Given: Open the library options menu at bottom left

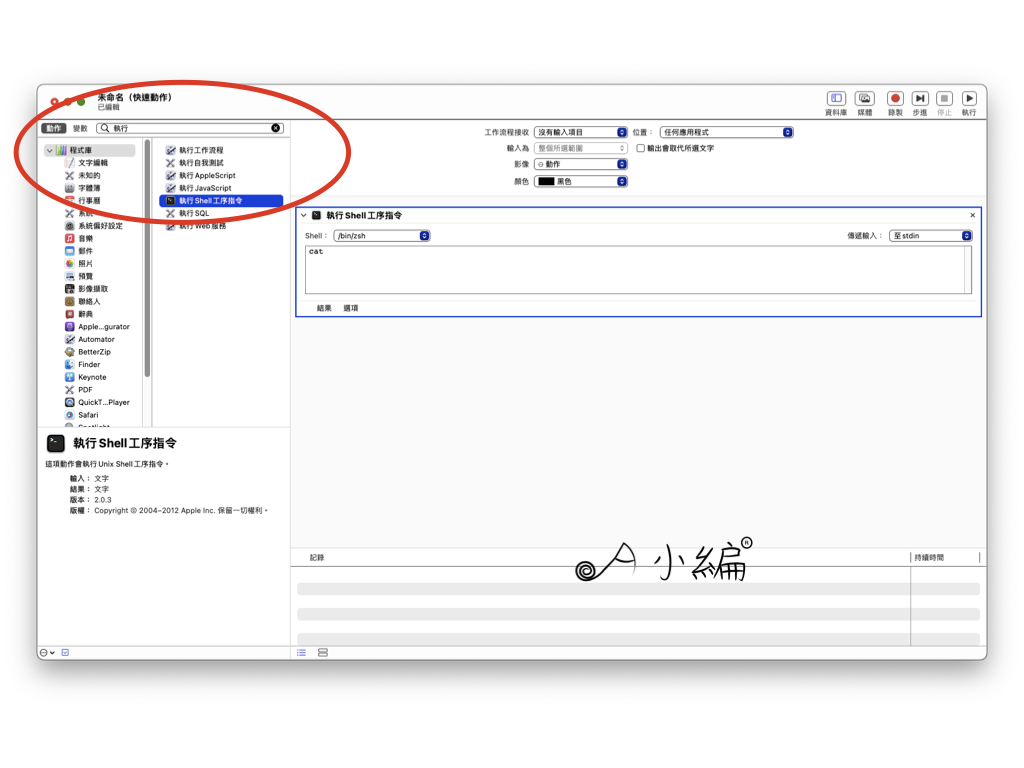Looking at the screenshot, I should pyautogui.click(x=47, y=652).
